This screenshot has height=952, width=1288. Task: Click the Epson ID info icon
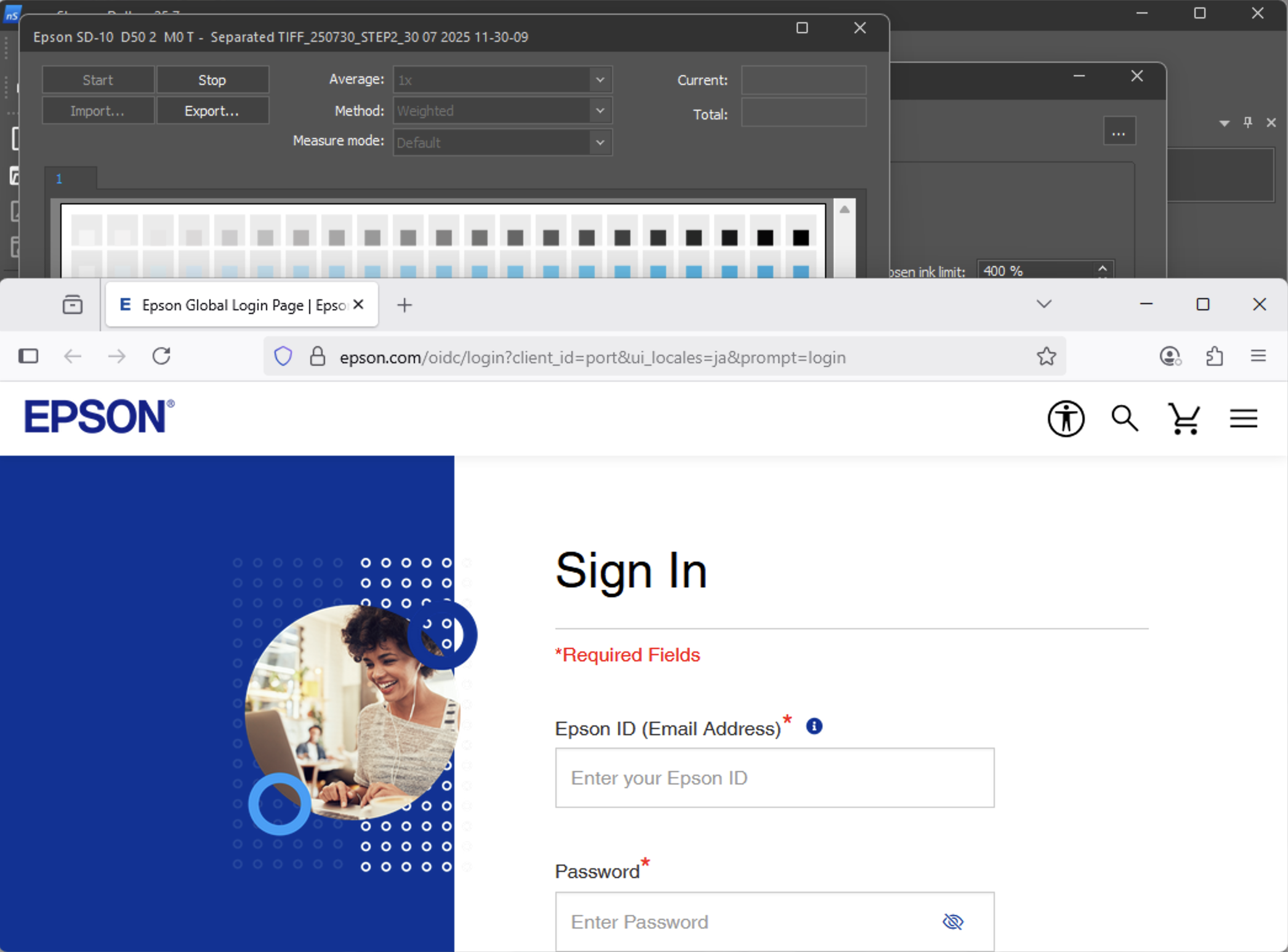[814, 727]
